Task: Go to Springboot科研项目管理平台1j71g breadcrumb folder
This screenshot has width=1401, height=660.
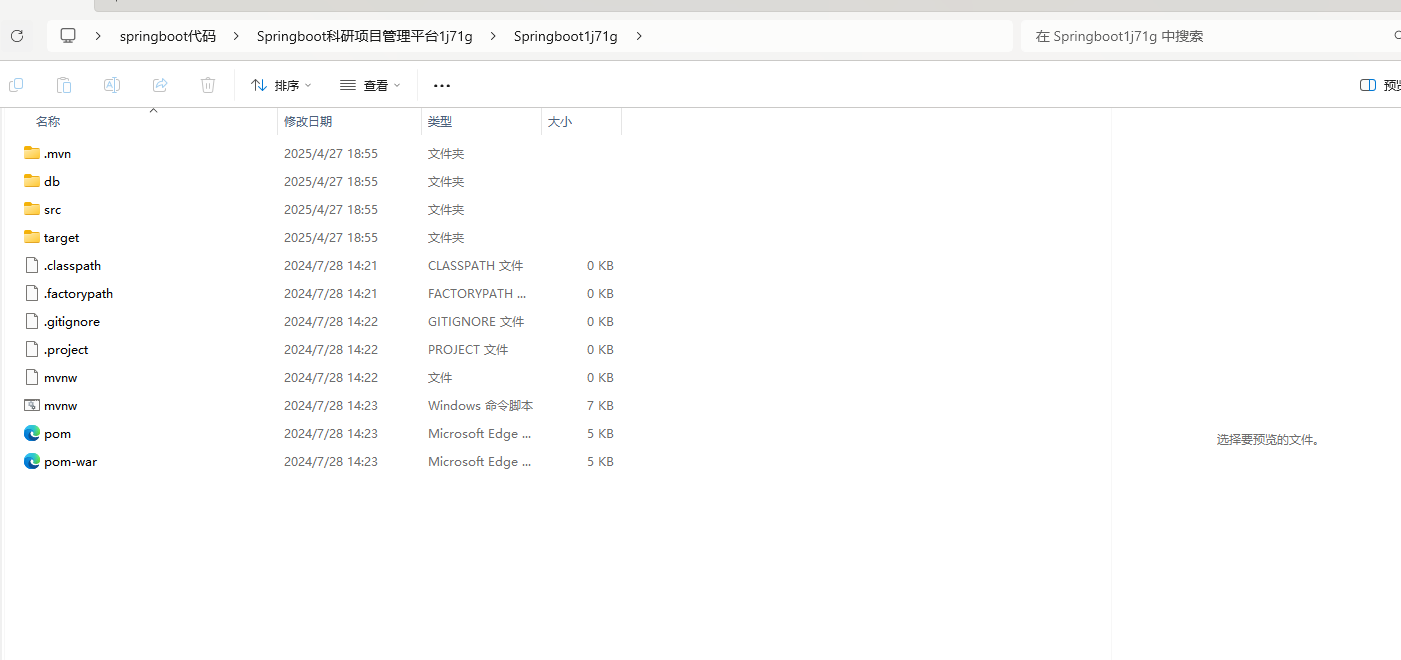Action: tap(364, 36)
